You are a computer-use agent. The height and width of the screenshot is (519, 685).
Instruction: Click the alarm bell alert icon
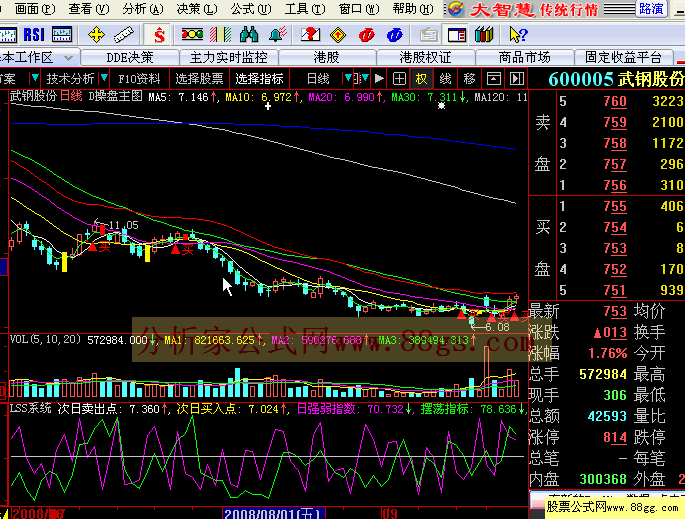[x=277, y=35]
